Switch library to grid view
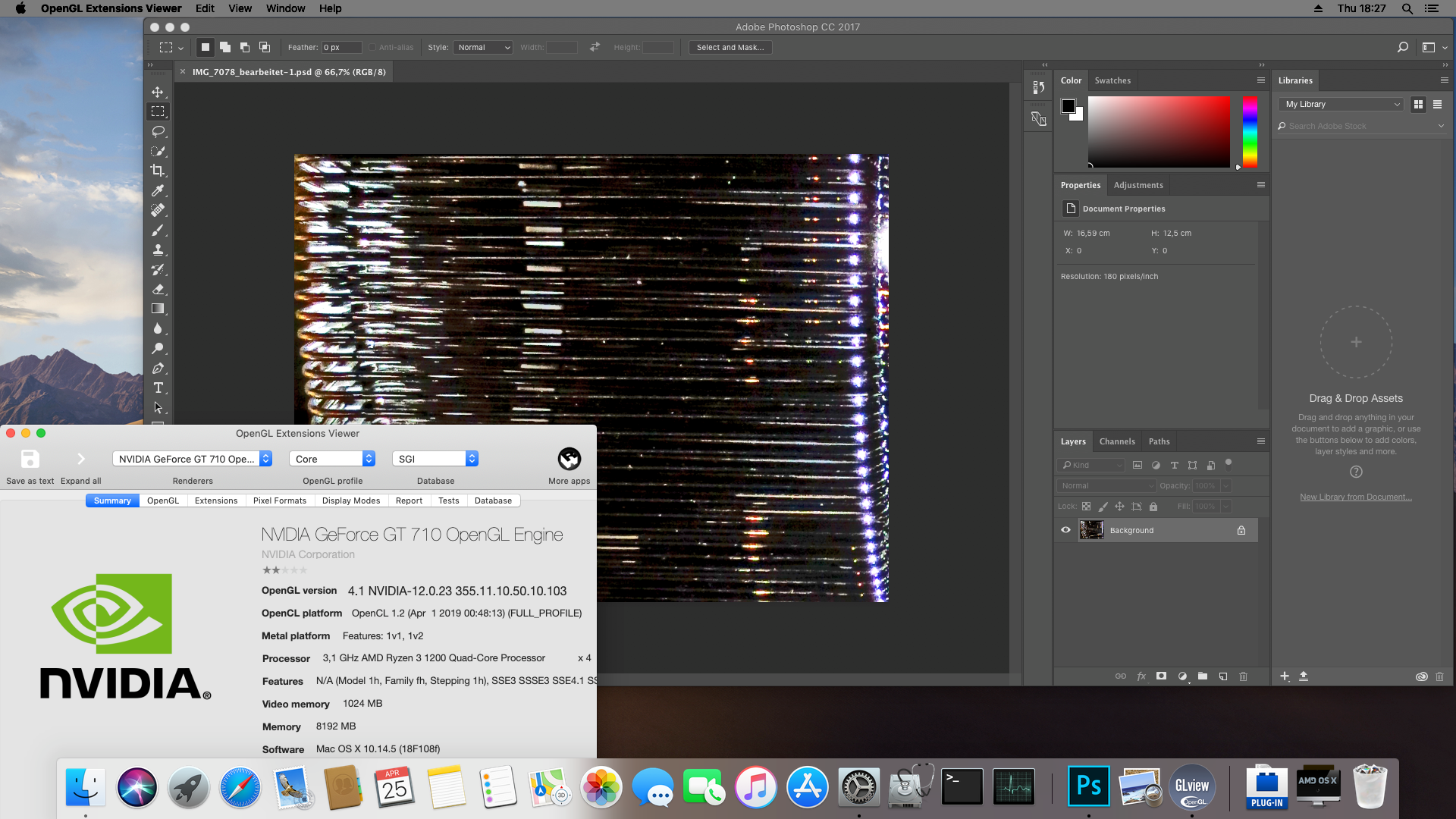 coord(1418,105)
